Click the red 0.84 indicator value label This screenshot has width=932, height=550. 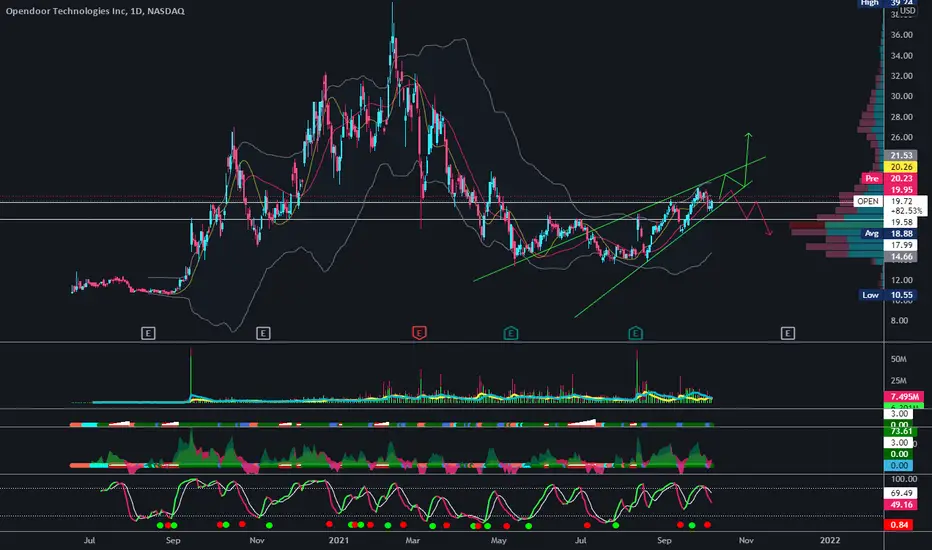click(x=899, y=524)
